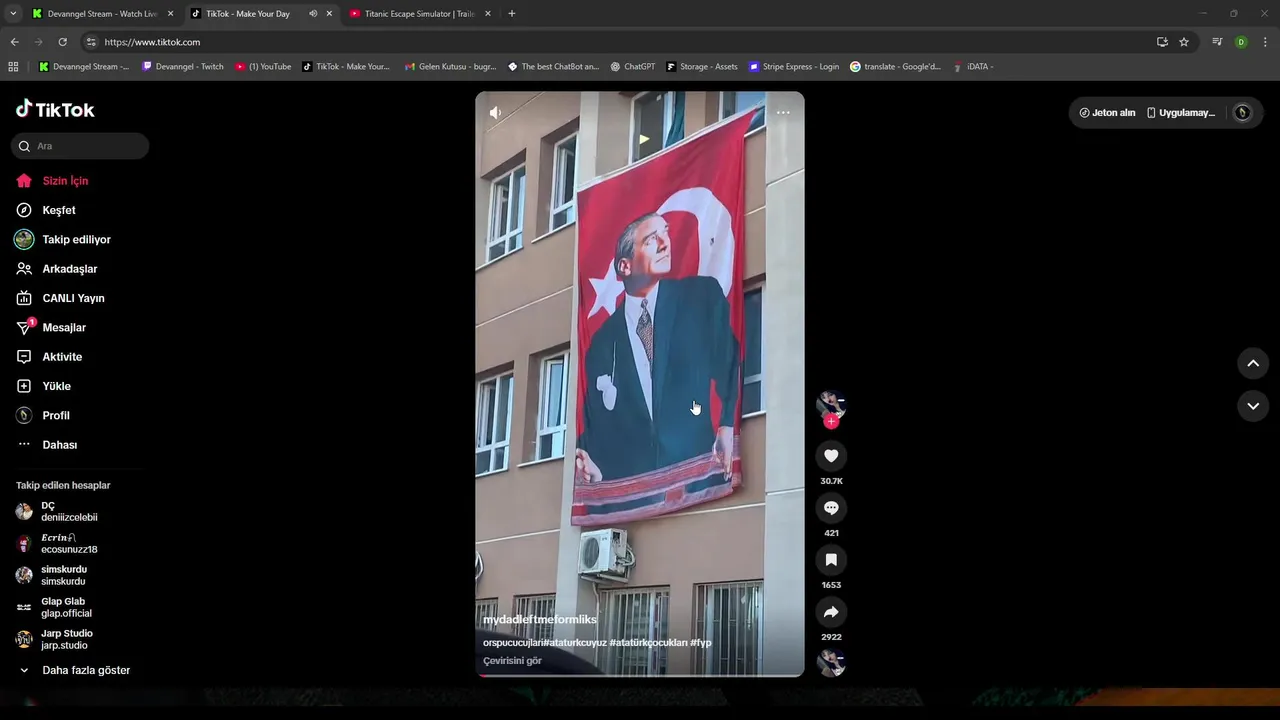Click the #fyp hashtag
The image size is (1280, 720).
coord(701,643)
